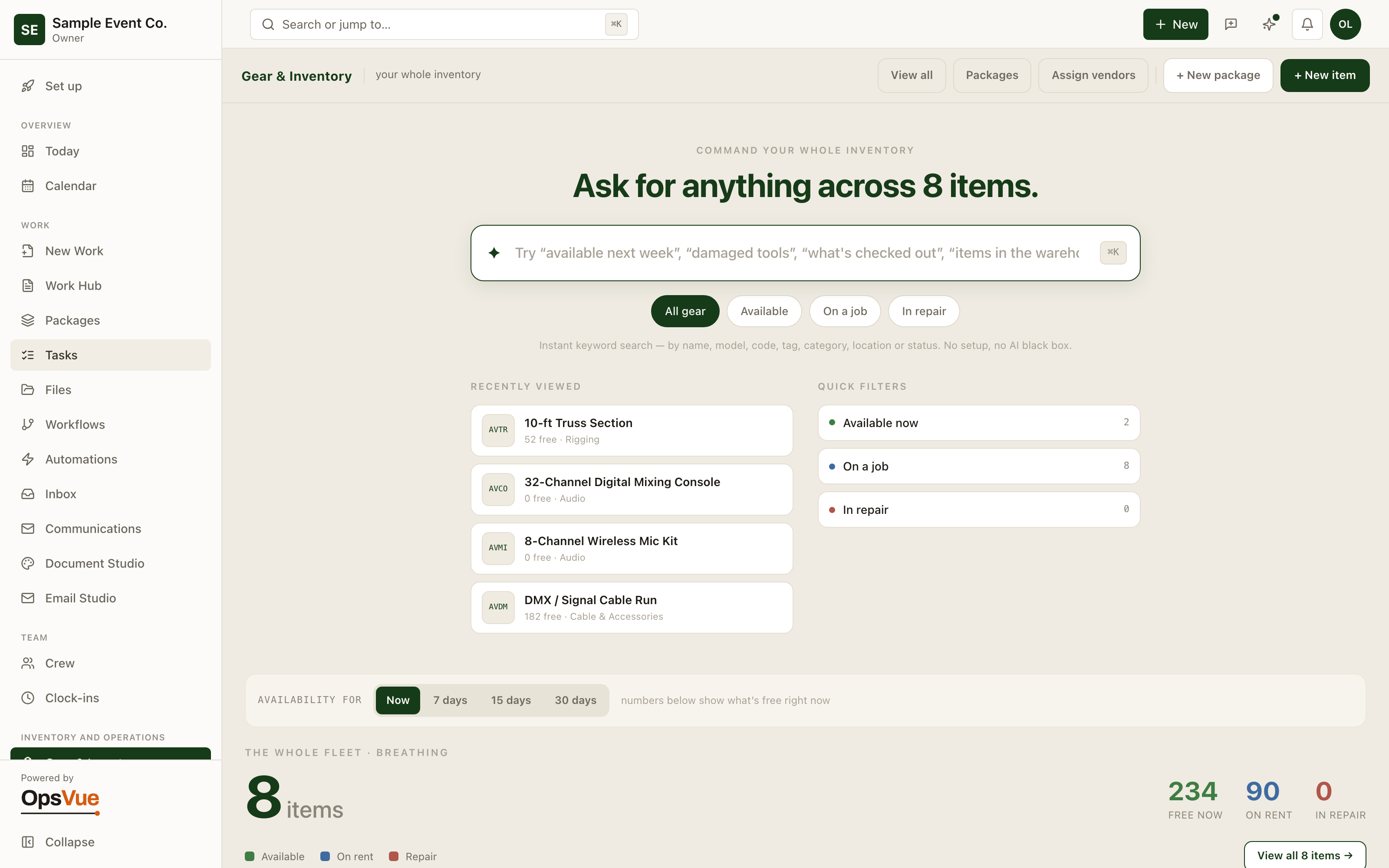
Task: Click + New item button
Action: click(x=1325, y=75)
